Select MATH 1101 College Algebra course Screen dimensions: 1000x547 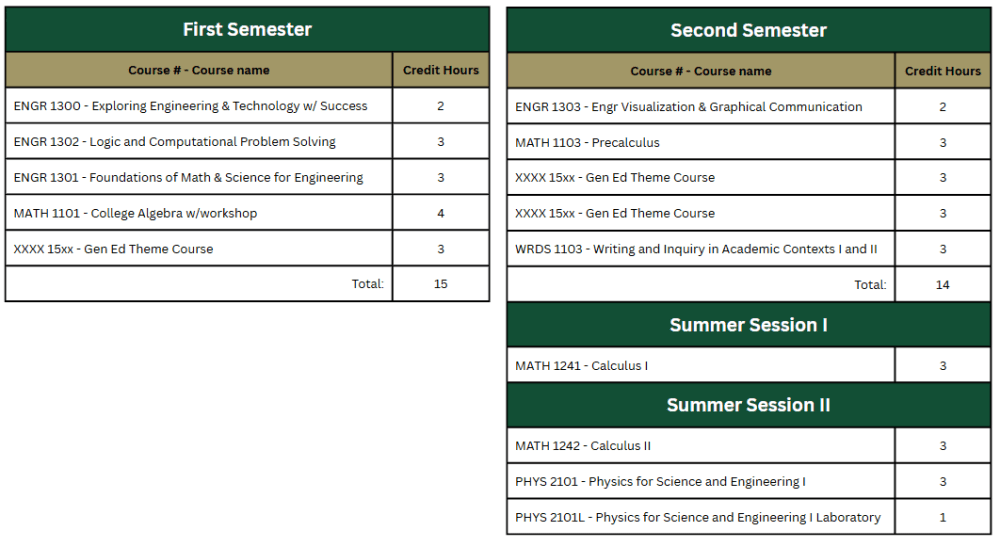point(136,213)
